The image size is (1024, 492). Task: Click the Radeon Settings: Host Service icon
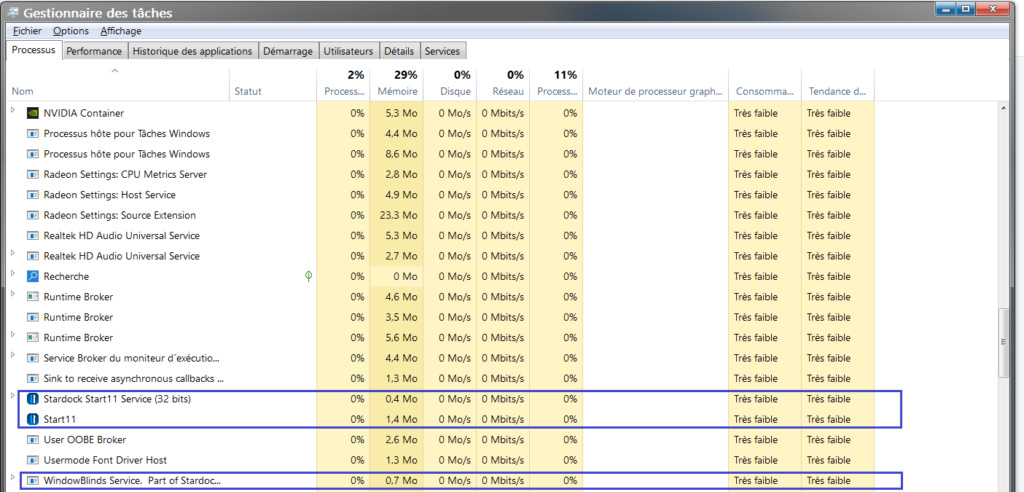(x=32, y=195)
